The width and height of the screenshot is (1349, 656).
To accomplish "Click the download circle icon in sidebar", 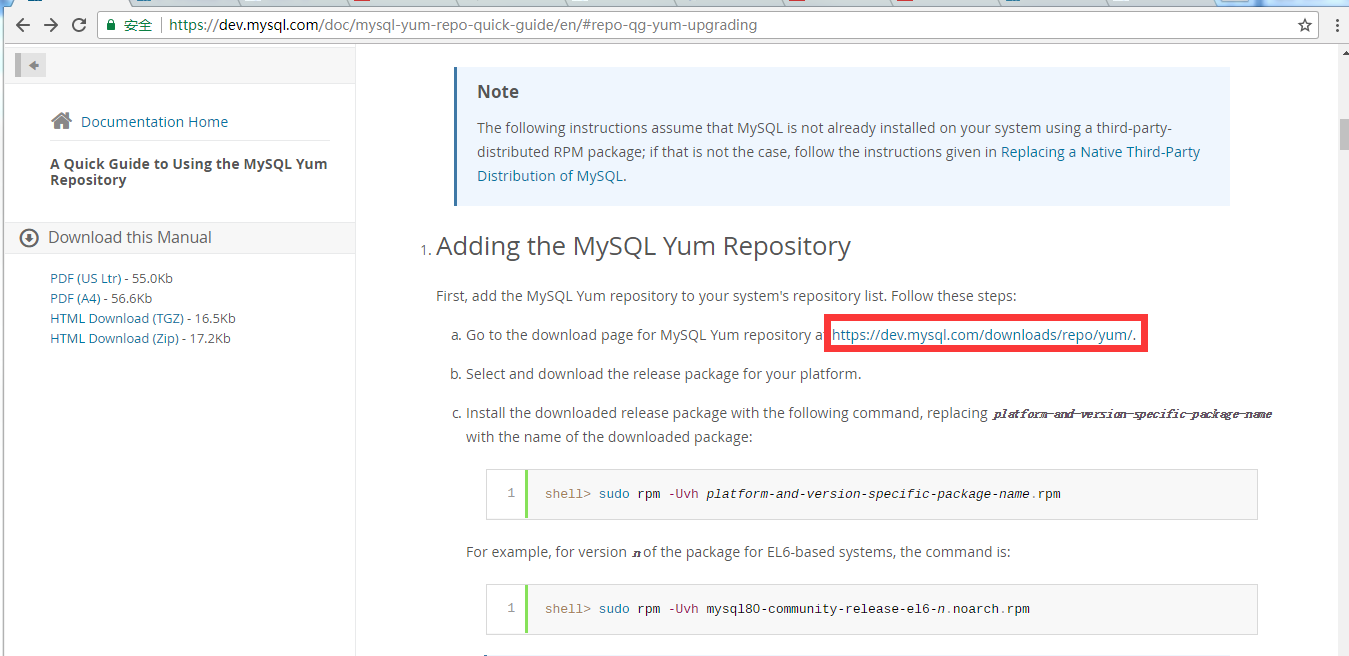I will tap(29, 237).
